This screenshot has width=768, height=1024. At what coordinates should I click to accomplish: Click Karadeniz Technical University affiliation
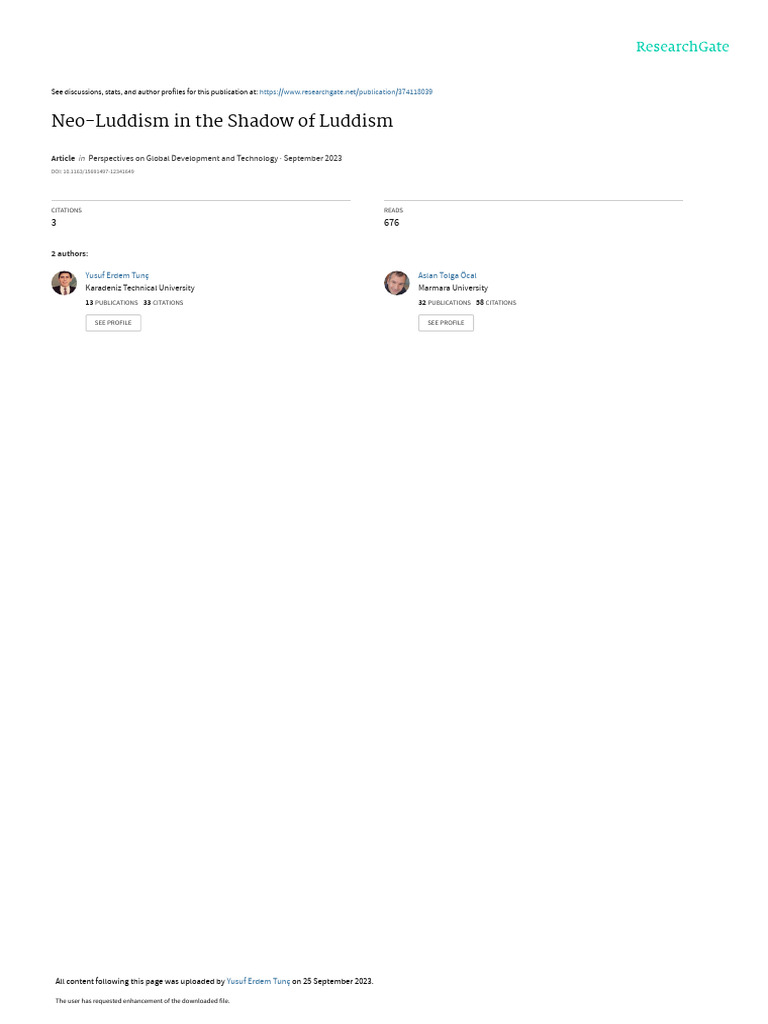[x=140, y=288]
